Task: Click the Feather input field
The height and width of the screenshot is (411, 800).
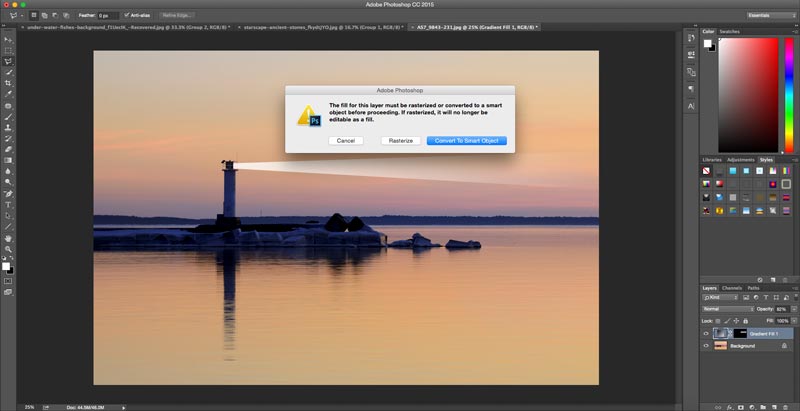Action: [x=108, y=16]
